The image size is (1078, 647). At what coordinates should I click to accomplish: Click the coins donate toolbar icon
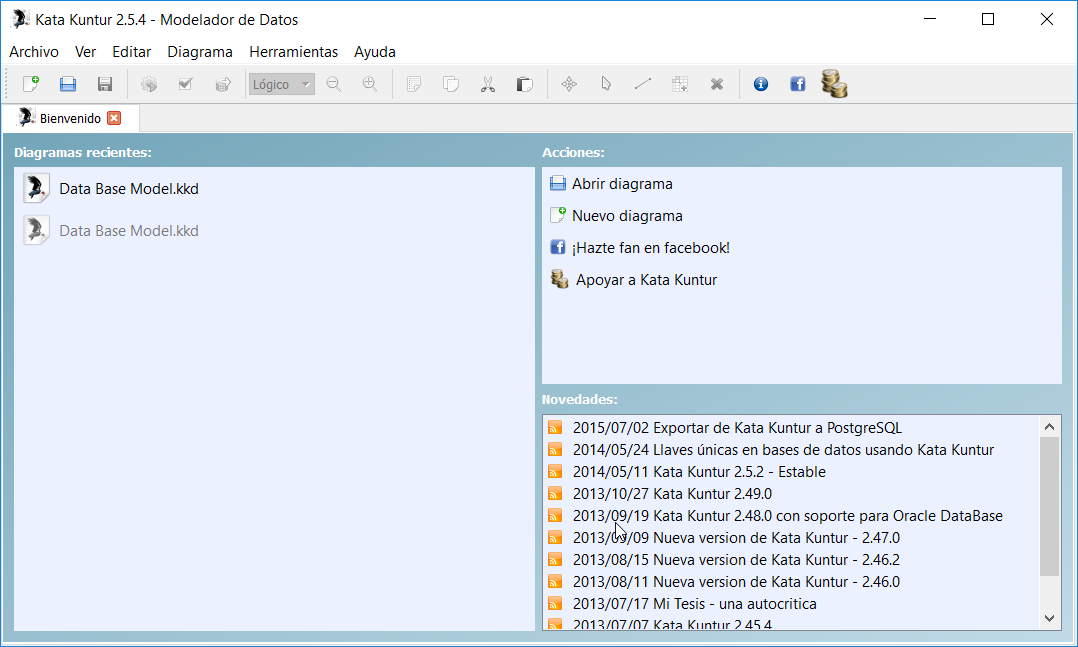pos(834,83)
